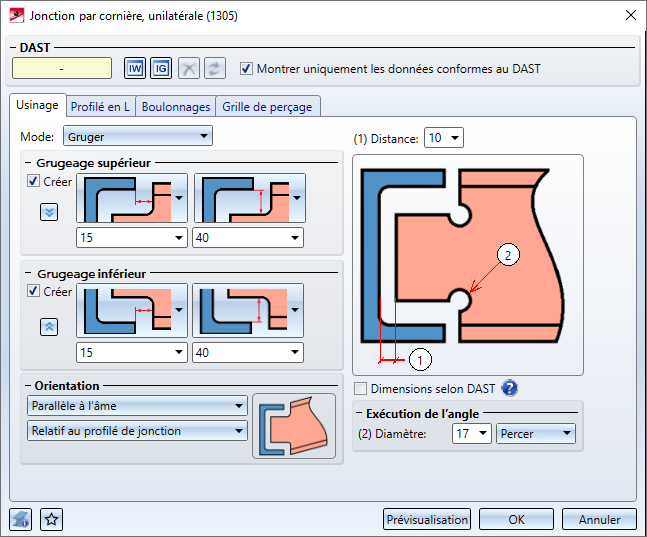
Task: Open the Percer angle execution dropdown
Action: pos(536,434)
